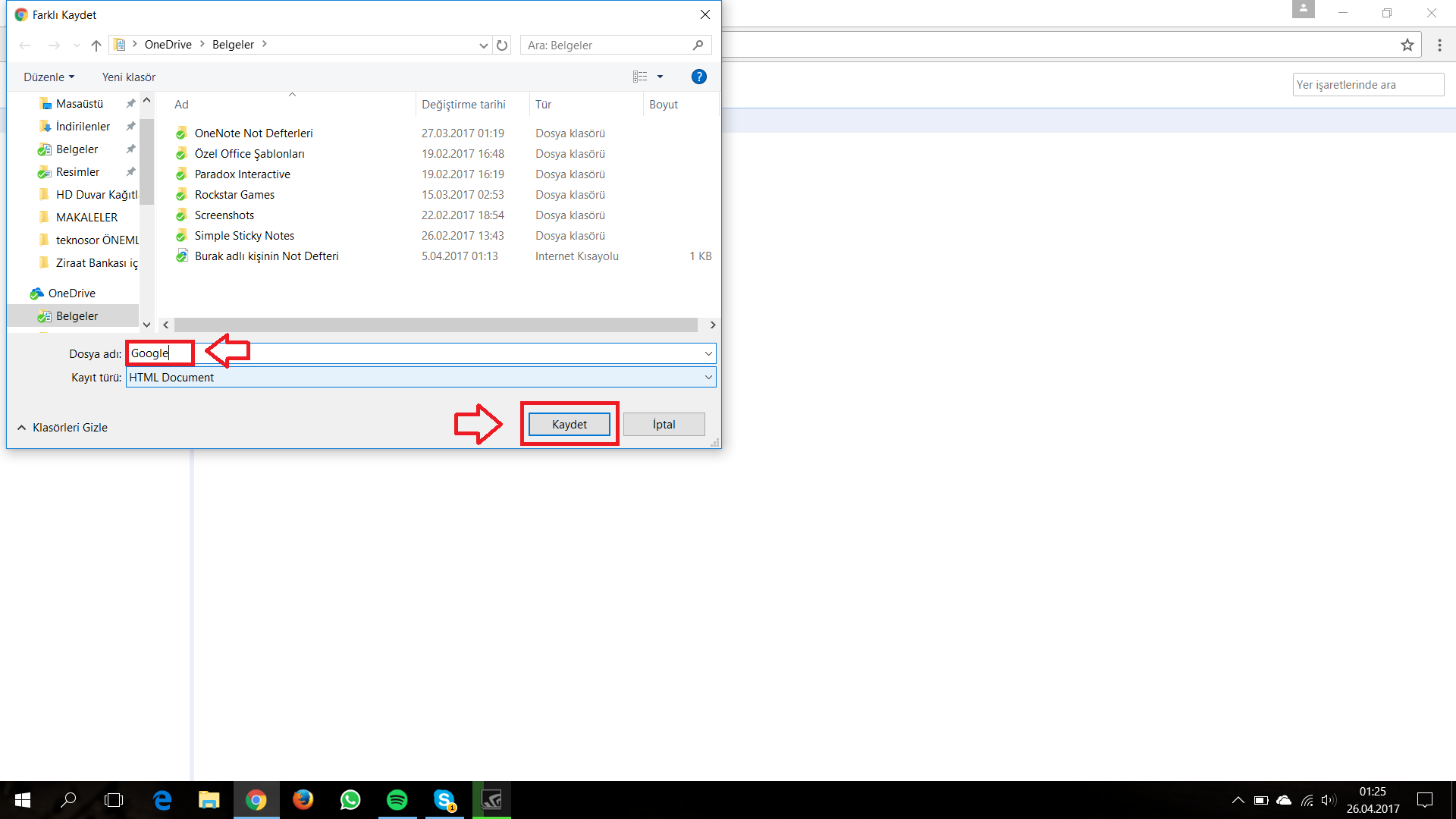Screen dimensions: 1456x819
Task: Select MAKALELER in the navigation pane
Action: click(x=86, y=218)
